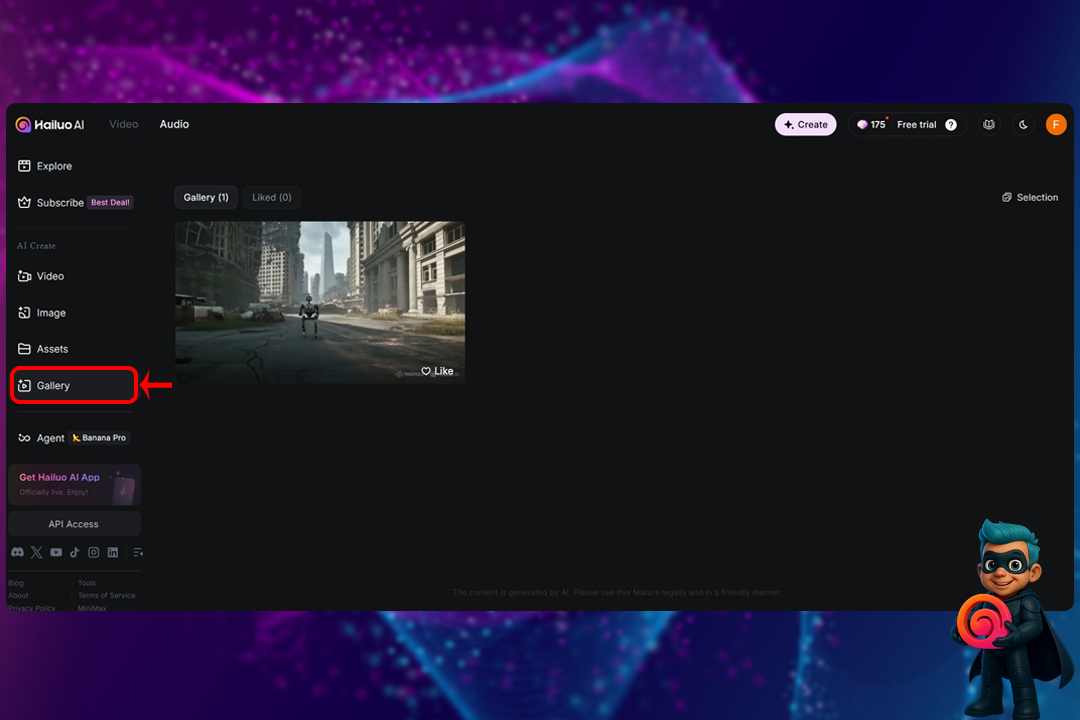
Task: Open Explore in the sidebar
Action: pyautogui.click(x=54, y=166)
